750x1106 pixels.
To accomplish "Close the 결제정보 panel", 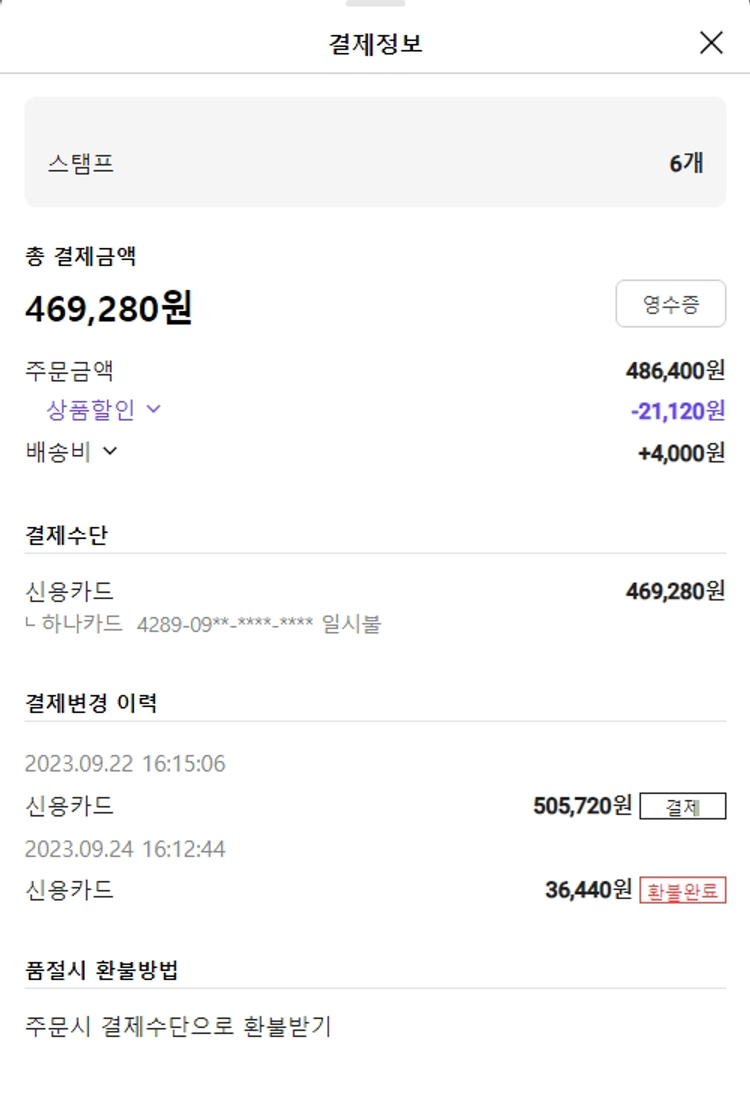I will 711,42.
